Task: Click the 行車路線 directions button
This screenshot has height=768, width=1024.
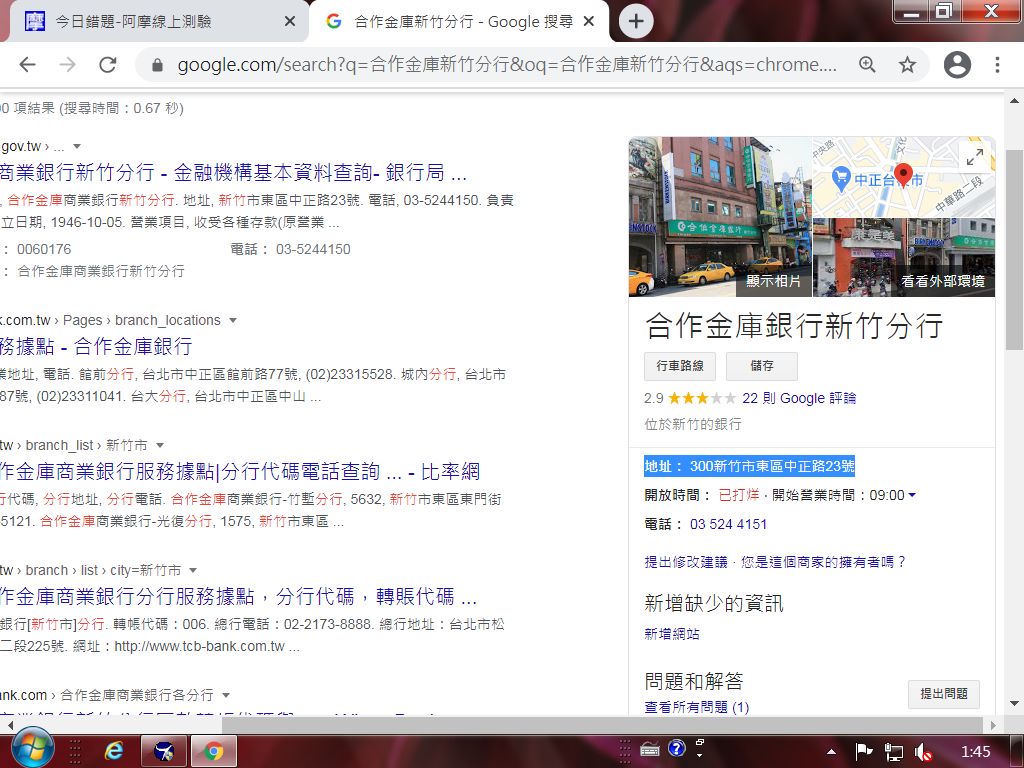Action: coord(680,366)
